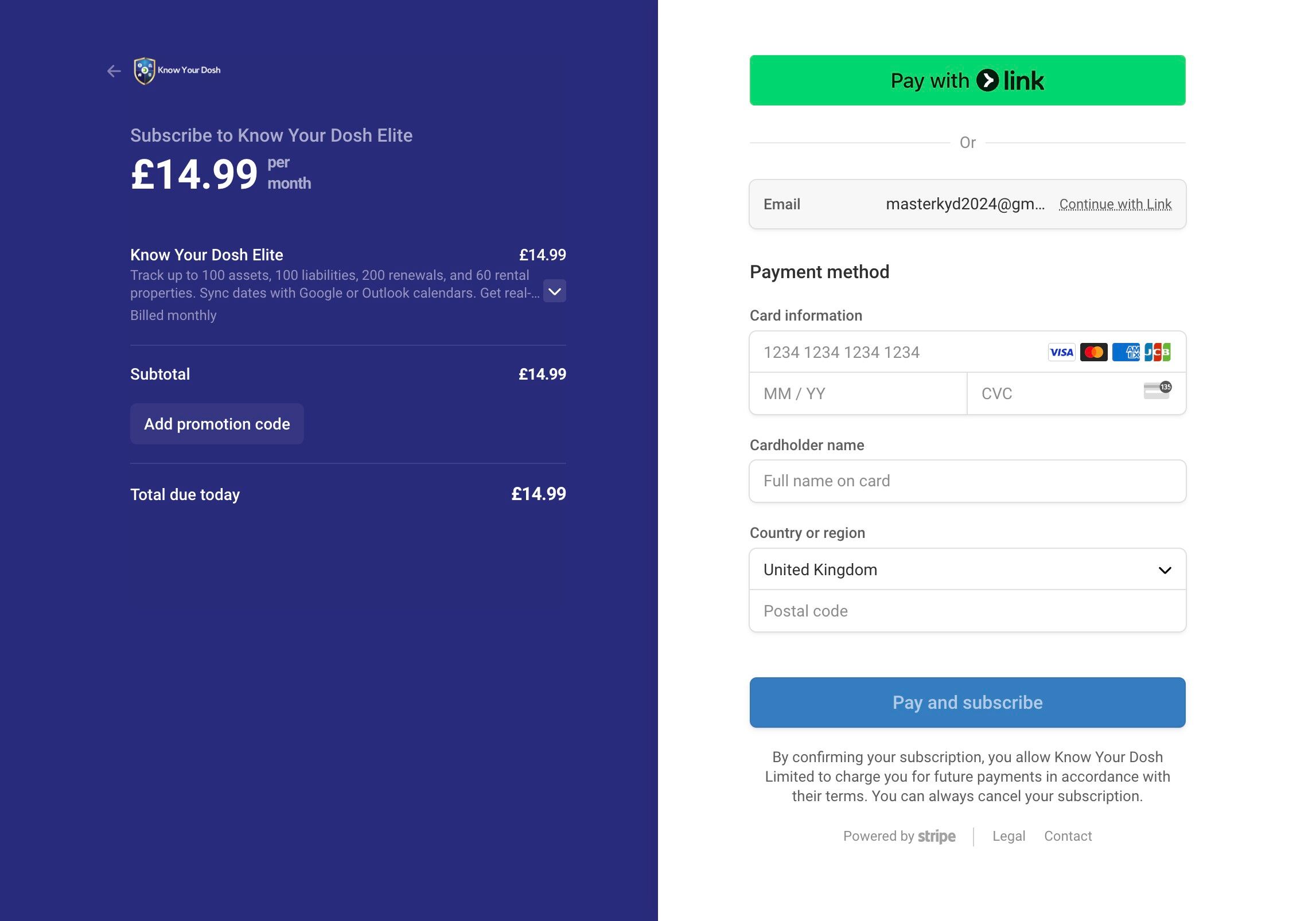Click the CVC card hint icon

[1157, 391]
